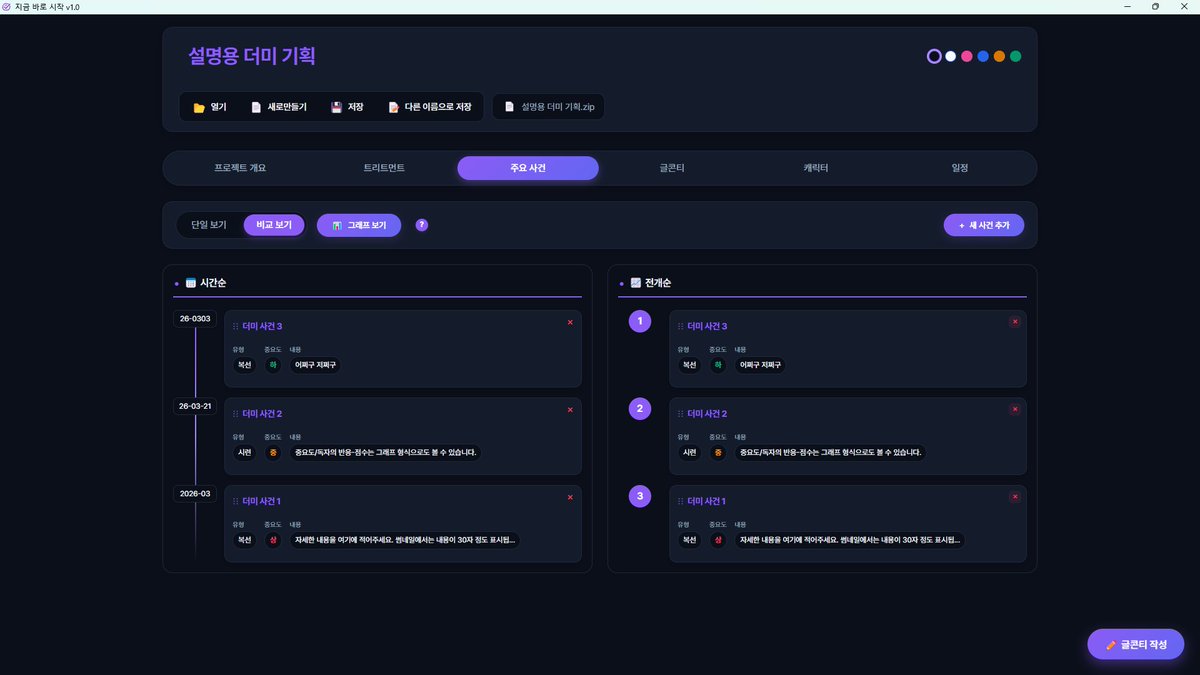Delete 더미 사건 2 in the 시간순 panel

tap(570, 409)
